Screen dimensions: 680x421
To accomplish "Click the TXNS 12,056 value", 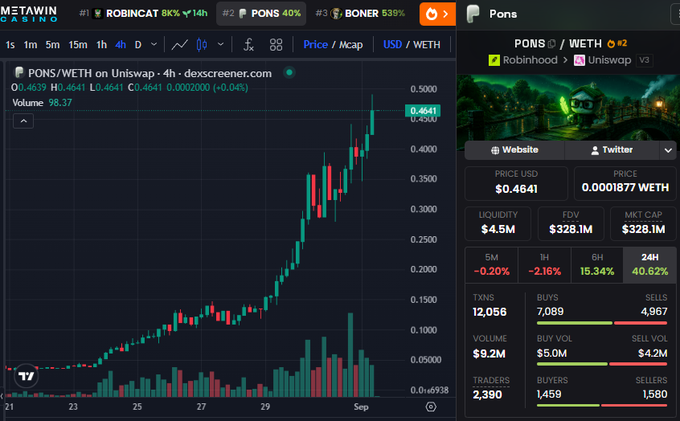I will pyautogui.click(x=489, y=312).
